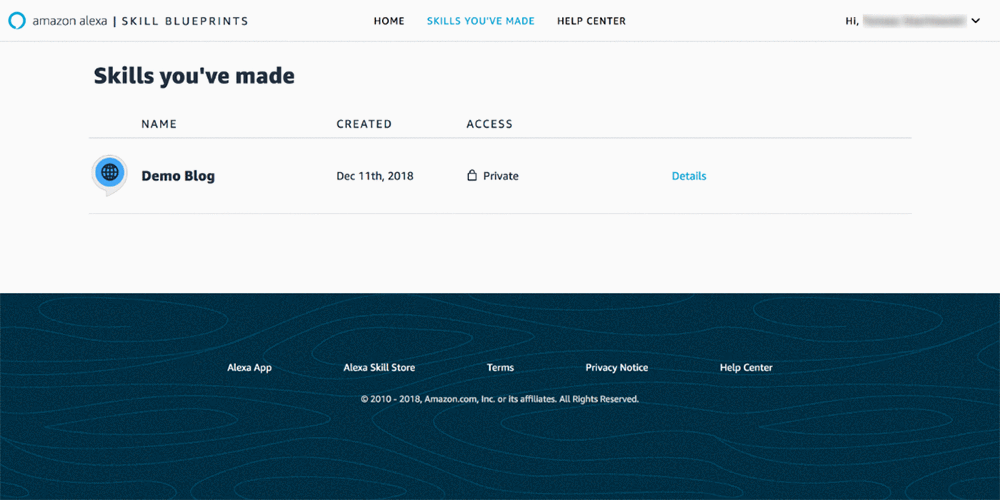
Task: Click the copyright notice text
Action: tap(500, 399)
